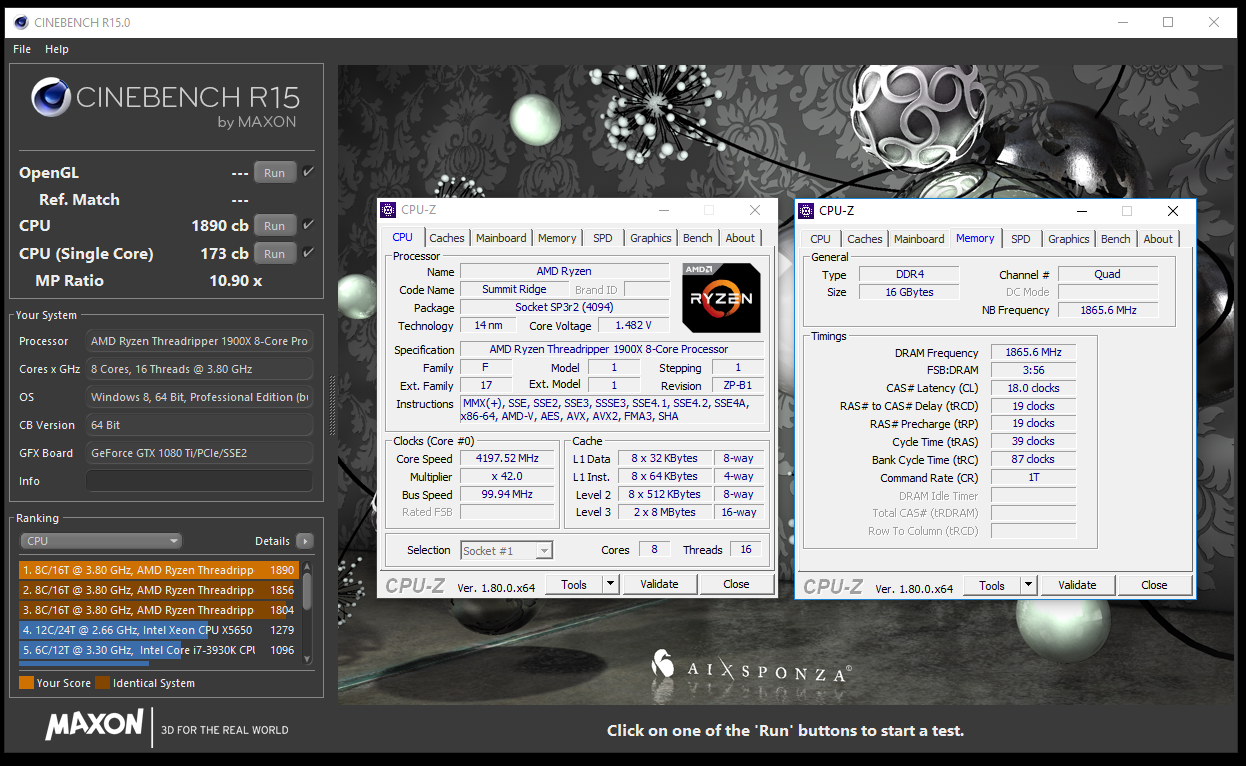Viewport: 1246px width, 766px height.
Task: Click the MAXON logo at the bottom
Action: pyautogui.click(x=94, y=725)
